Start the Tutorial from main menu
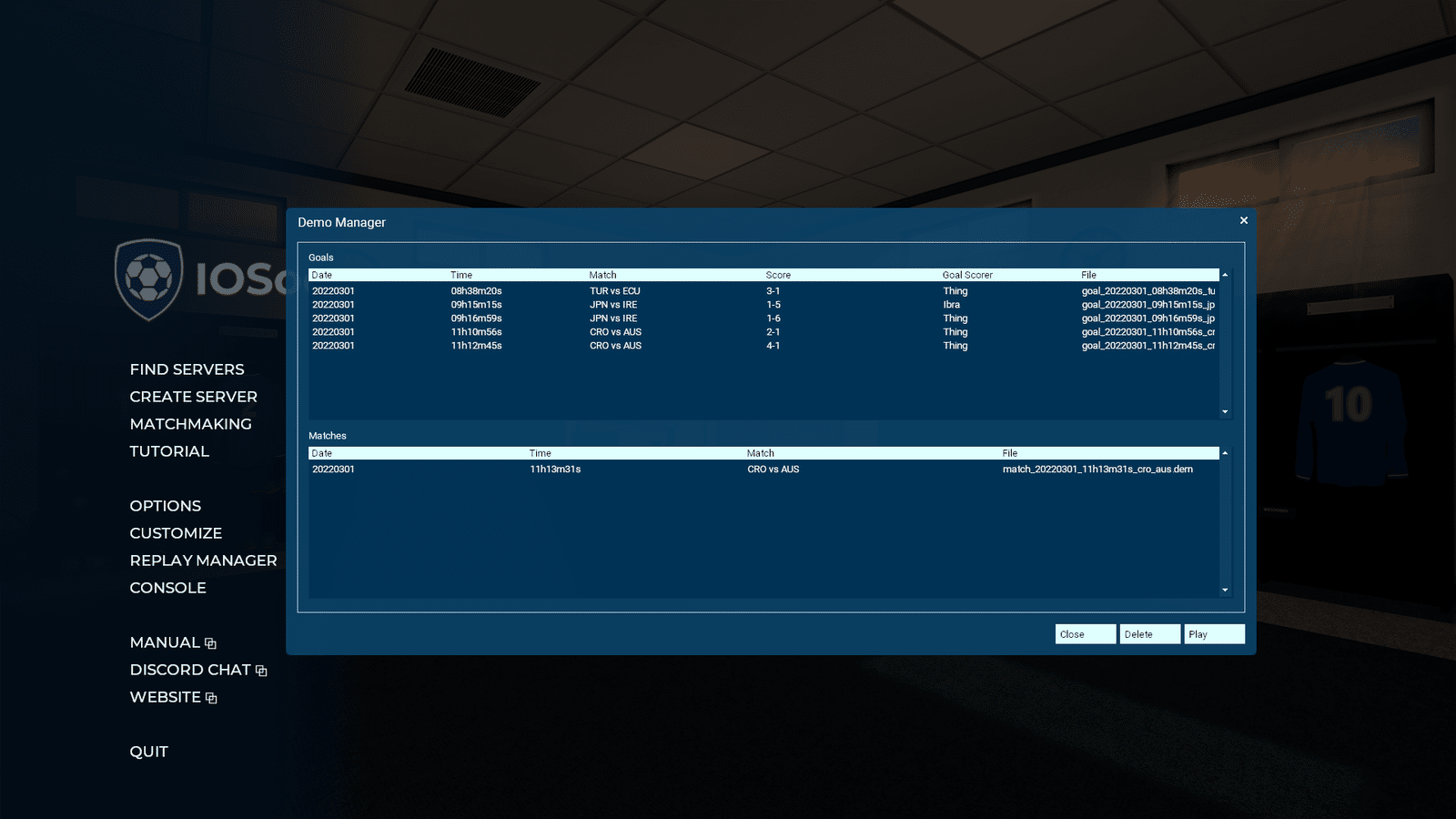 coord(169,451)
